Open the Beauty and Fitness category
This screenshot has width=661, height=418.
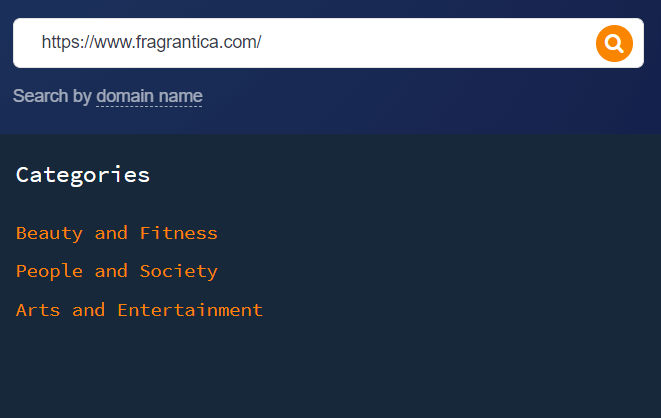117,233
